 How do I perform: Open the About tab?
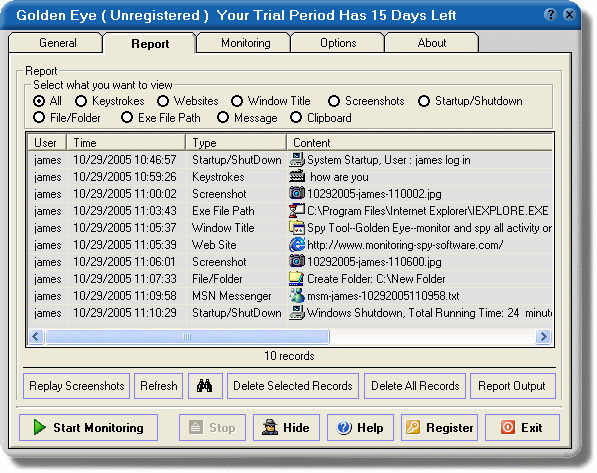point(432,43)
